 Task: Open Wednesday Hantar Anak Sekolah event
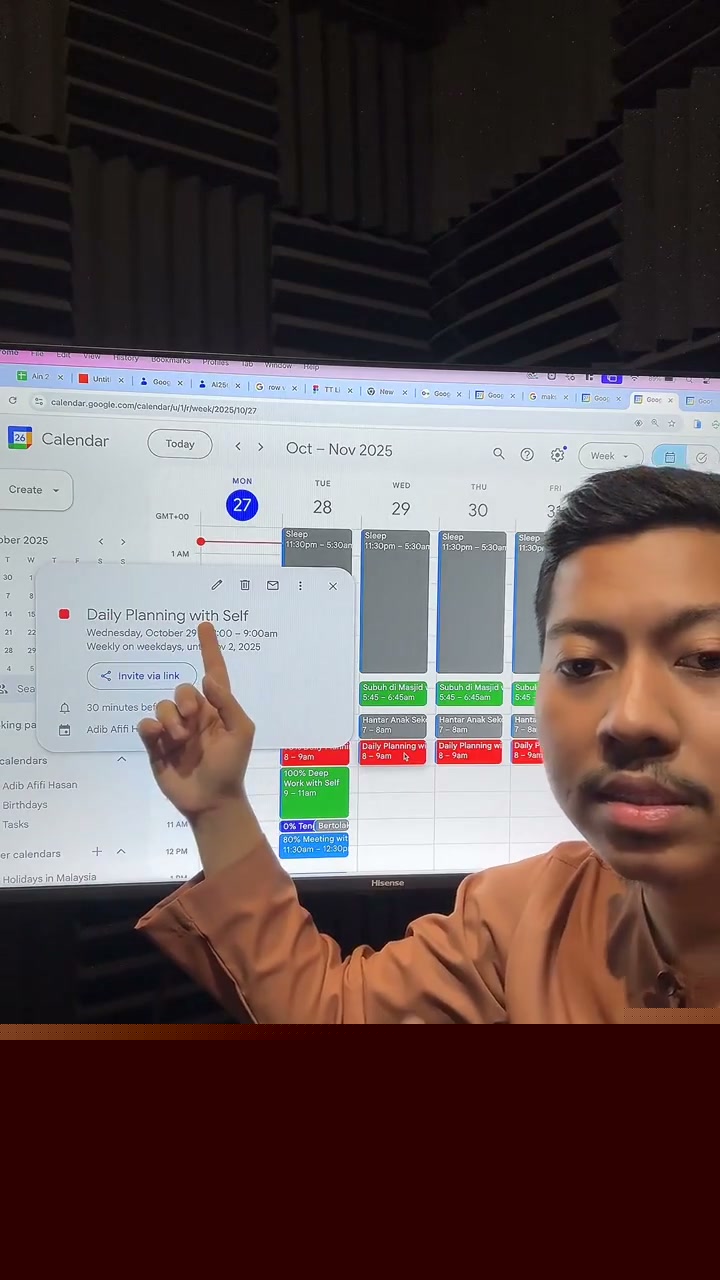[x=393, y=725]
